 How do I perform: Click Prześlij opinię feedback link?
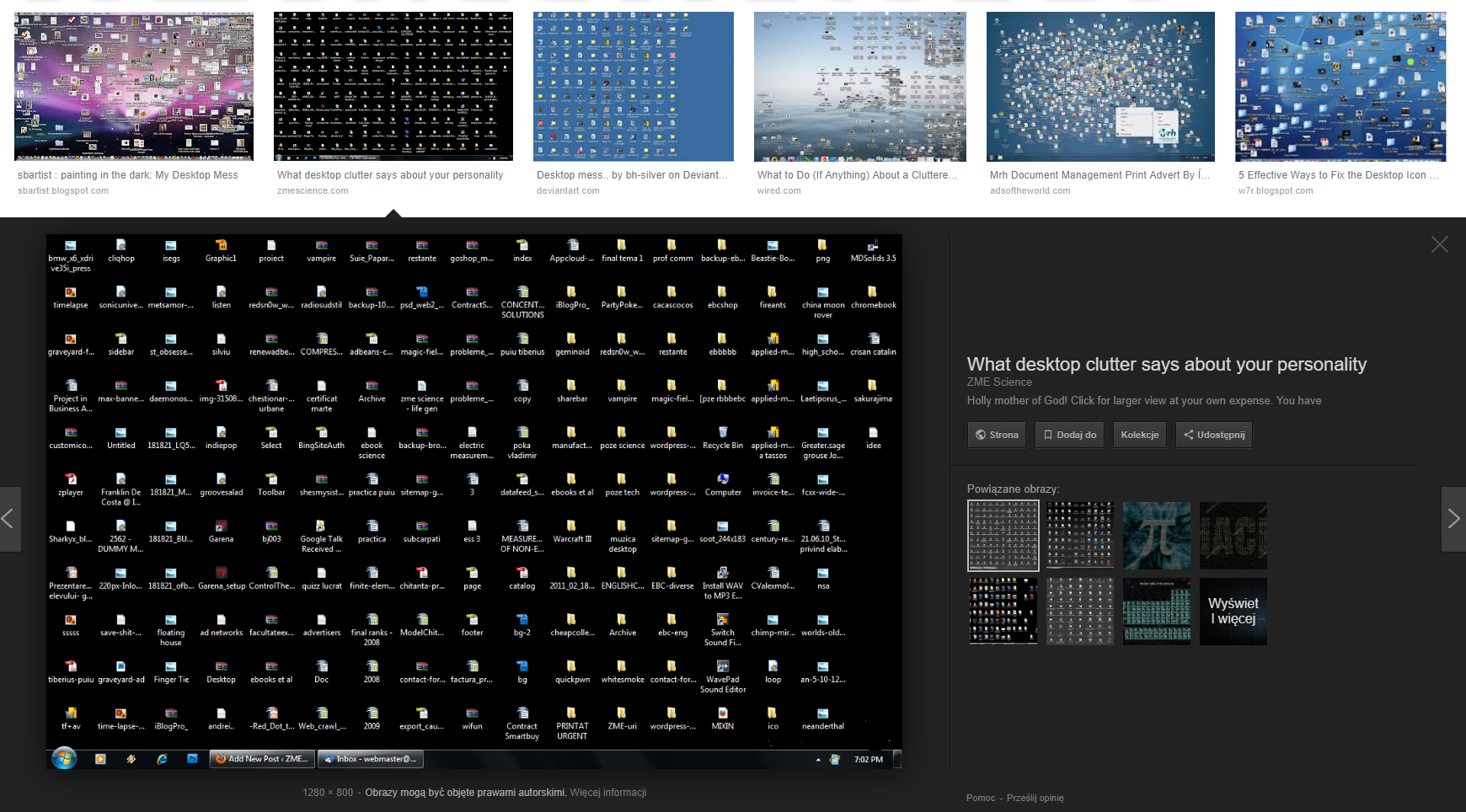click(x=1035, y=798)
